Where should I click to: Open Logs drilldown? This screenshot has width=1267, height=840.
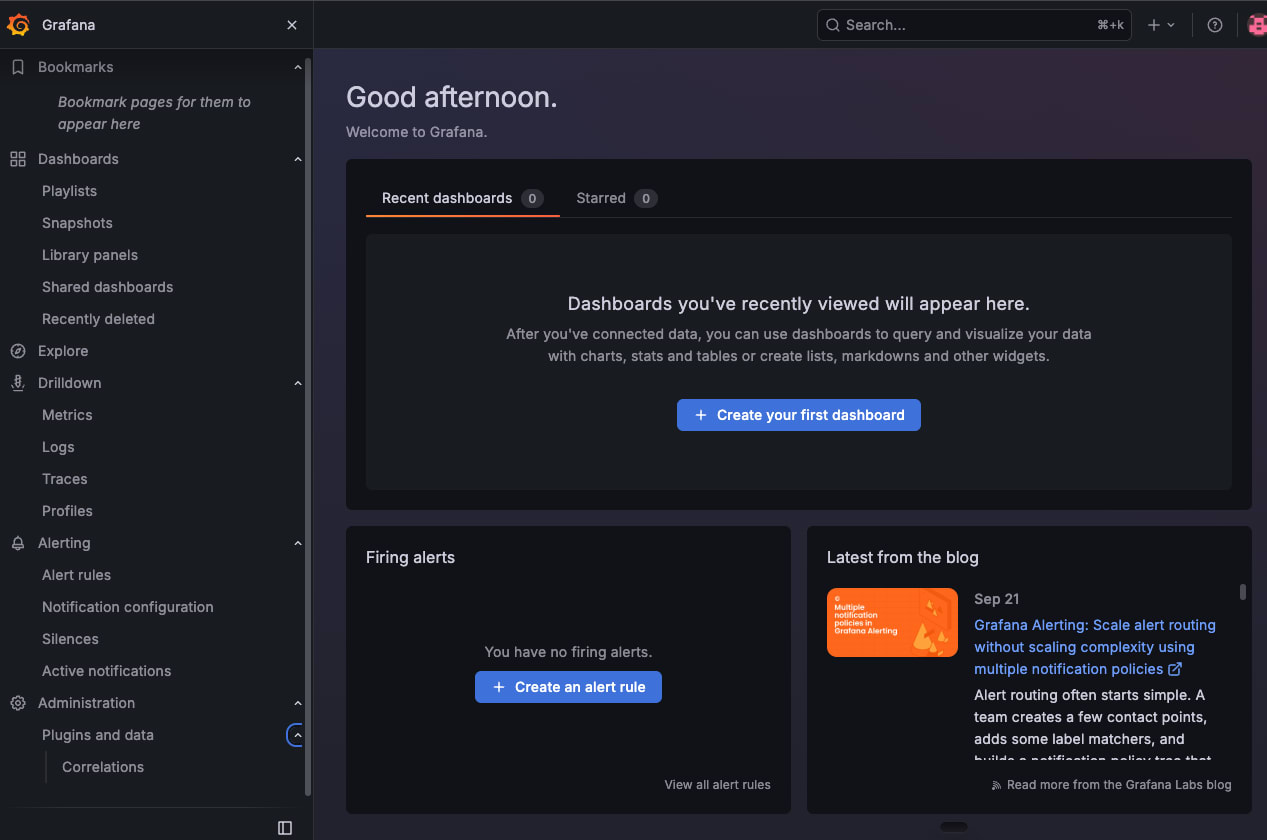pyautogui.click(x=58, y=447)
